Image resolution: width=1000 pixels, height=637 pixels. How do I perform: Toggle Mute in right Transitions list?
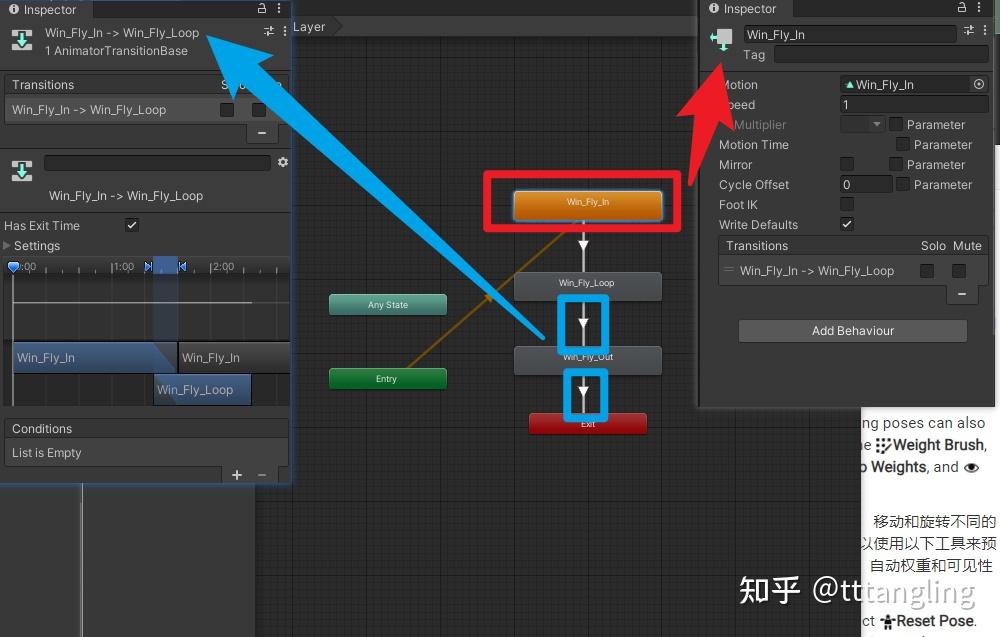[x=959, y=271]
